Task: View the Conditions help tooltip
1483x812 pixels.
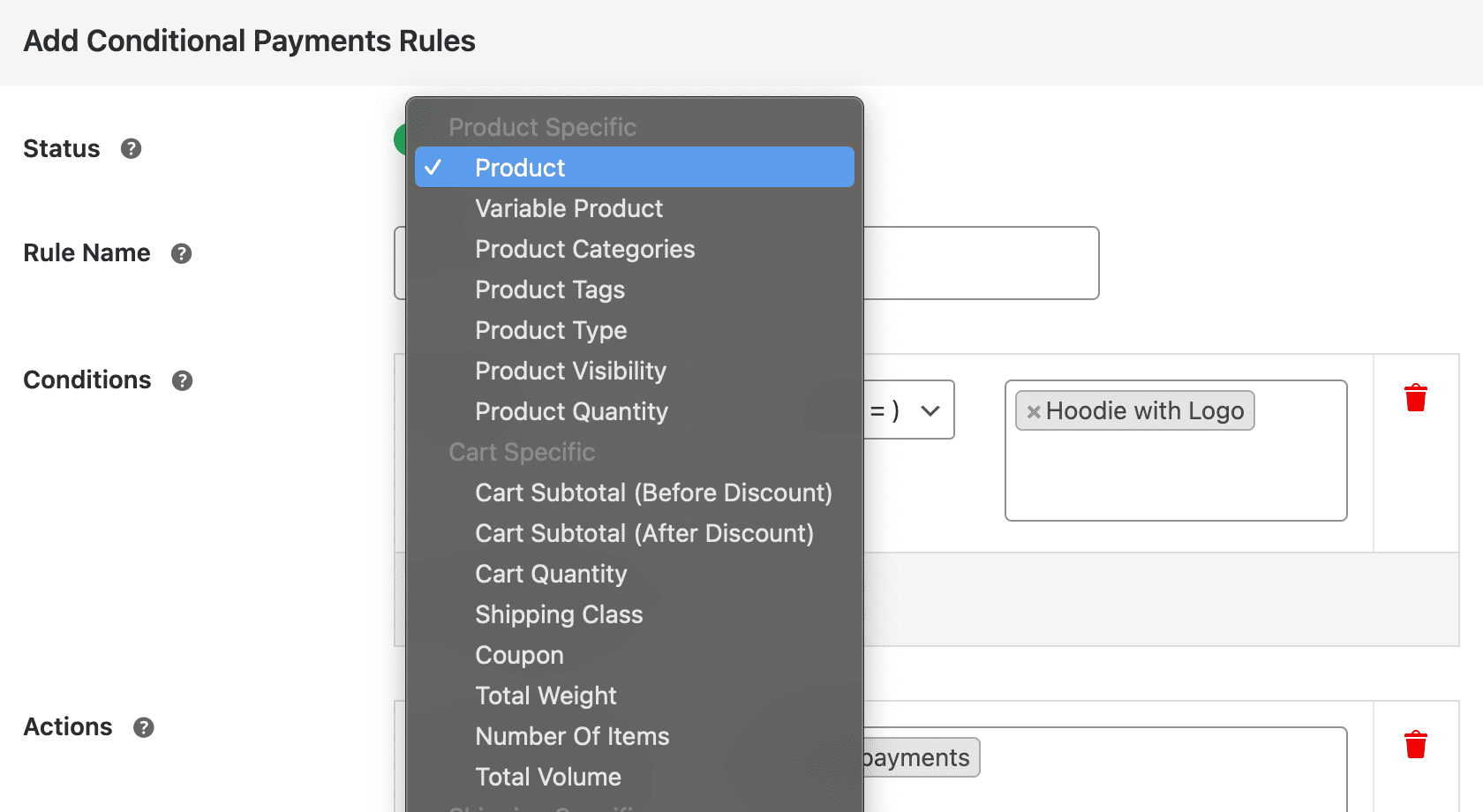Action: 182,380
